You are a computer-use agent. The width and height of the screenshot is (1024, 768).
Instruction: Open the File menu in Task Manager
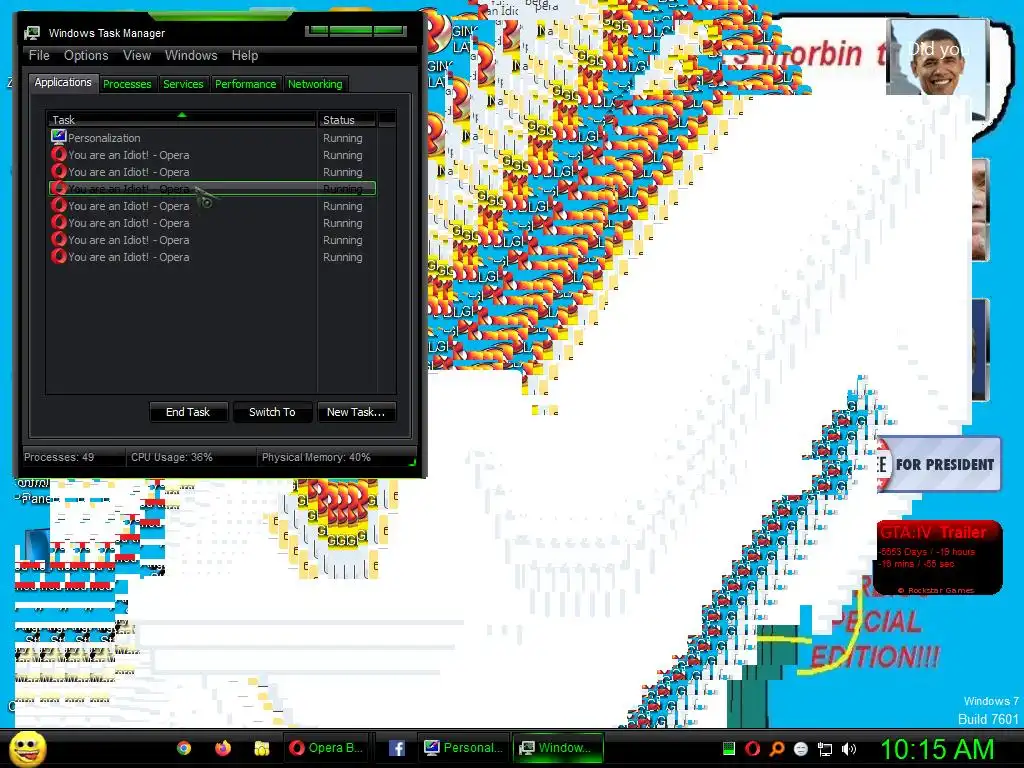coord(39,56)
